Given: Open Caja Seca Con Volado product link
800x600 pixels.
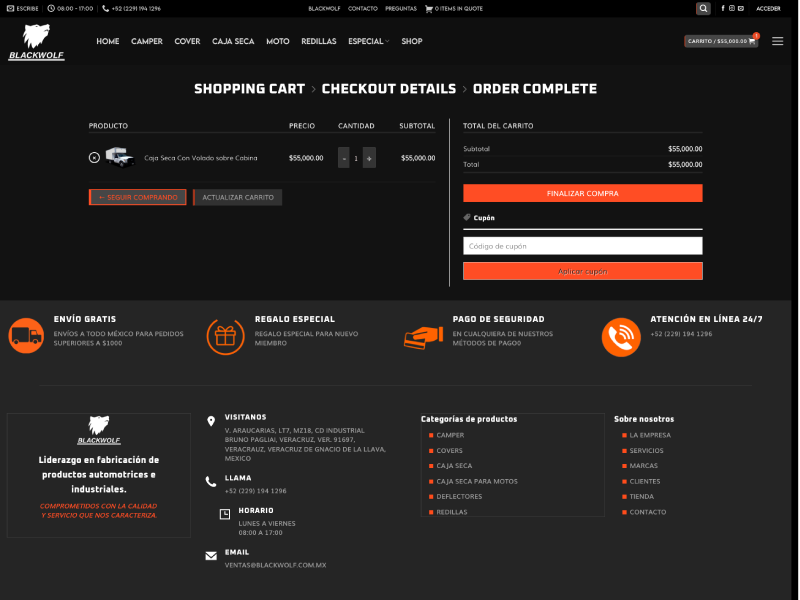Looking at the screenshot, I should tap(201, 158).
